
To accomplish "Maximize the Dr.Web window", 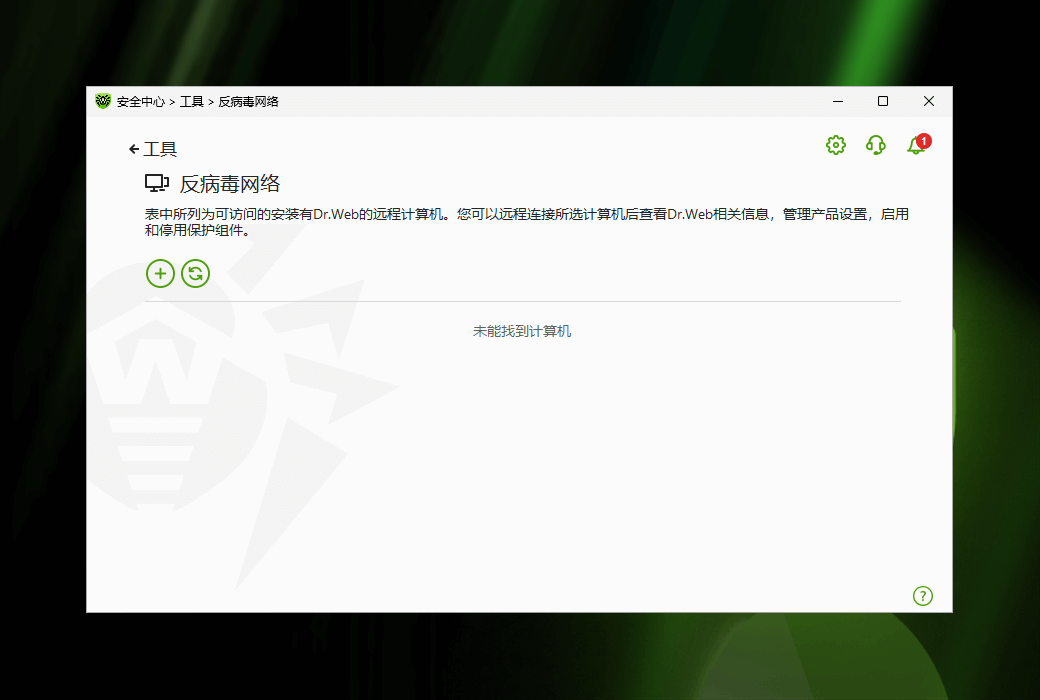I will click(883, 102).
